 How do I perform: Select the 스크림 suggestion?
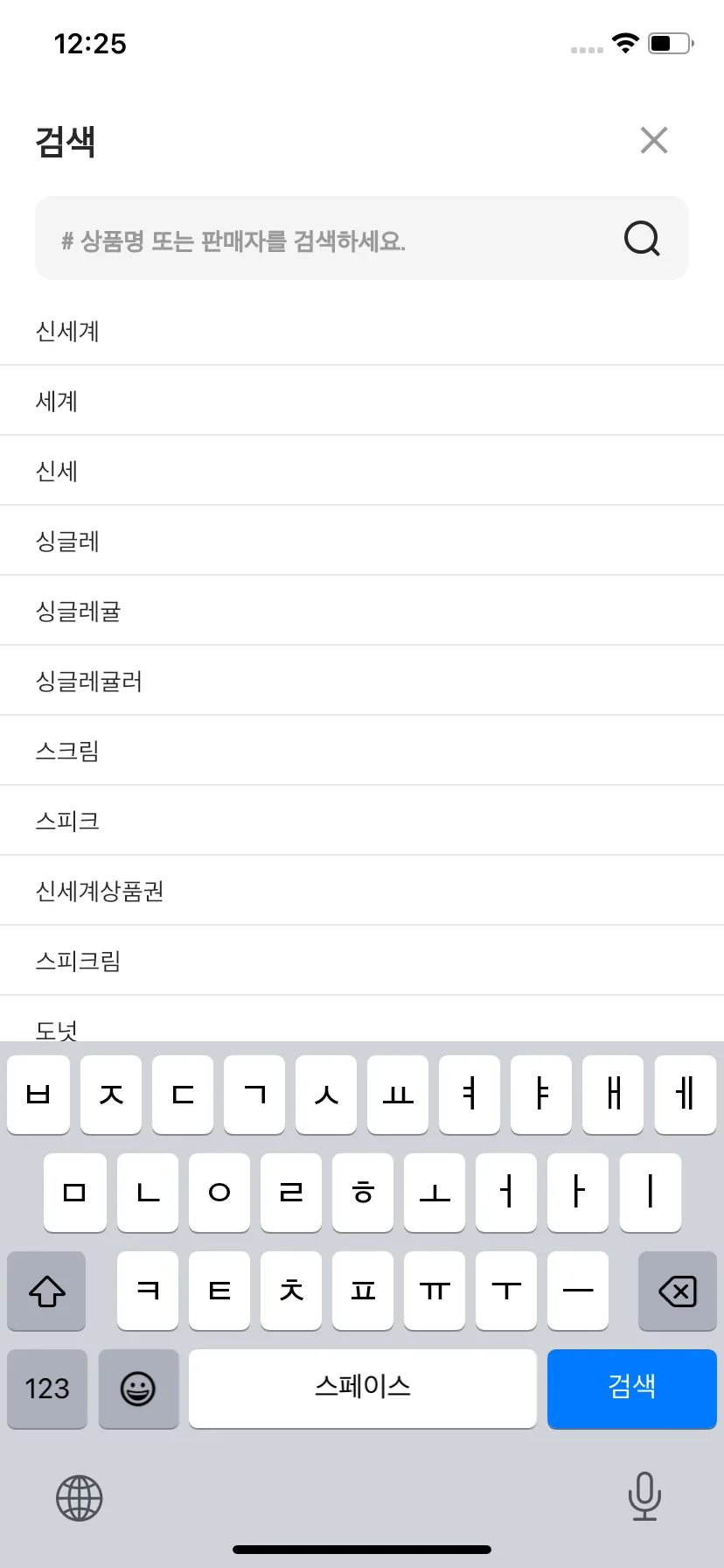(362, 751)
